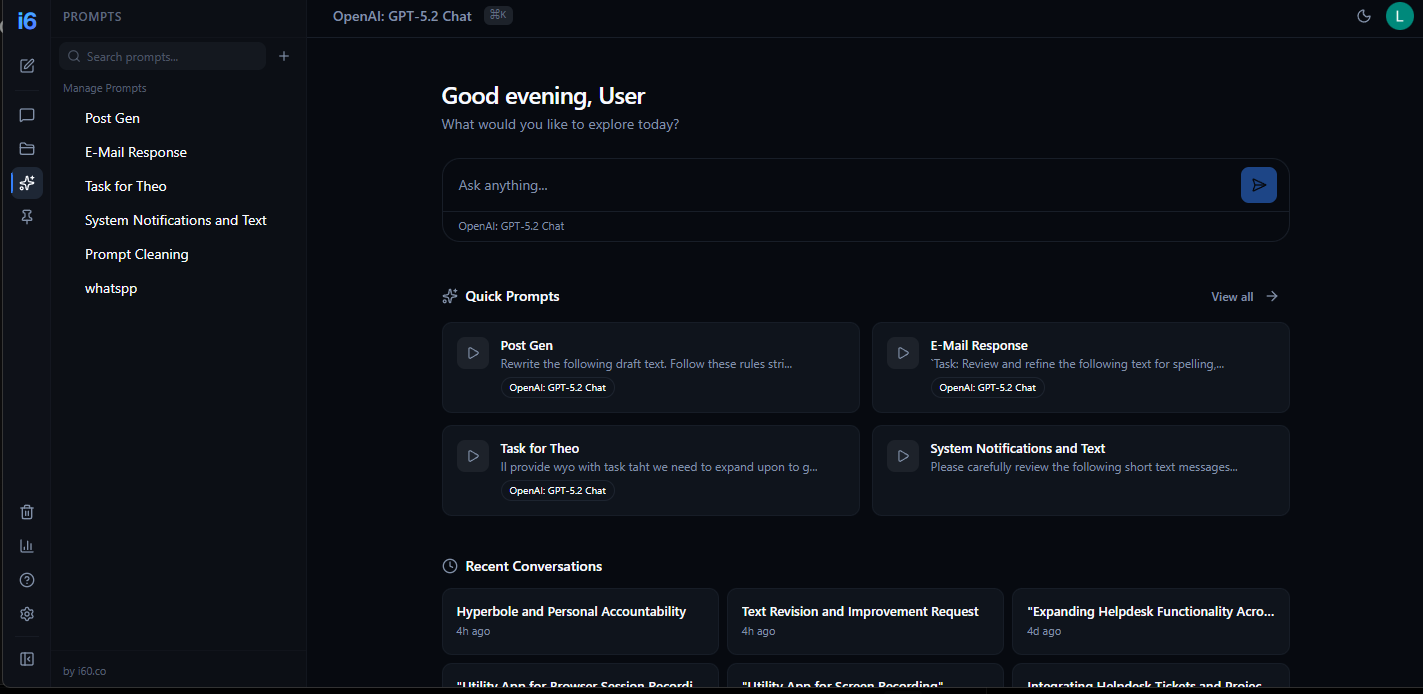Open a new chat with the compose icon

tap(26, 65)
